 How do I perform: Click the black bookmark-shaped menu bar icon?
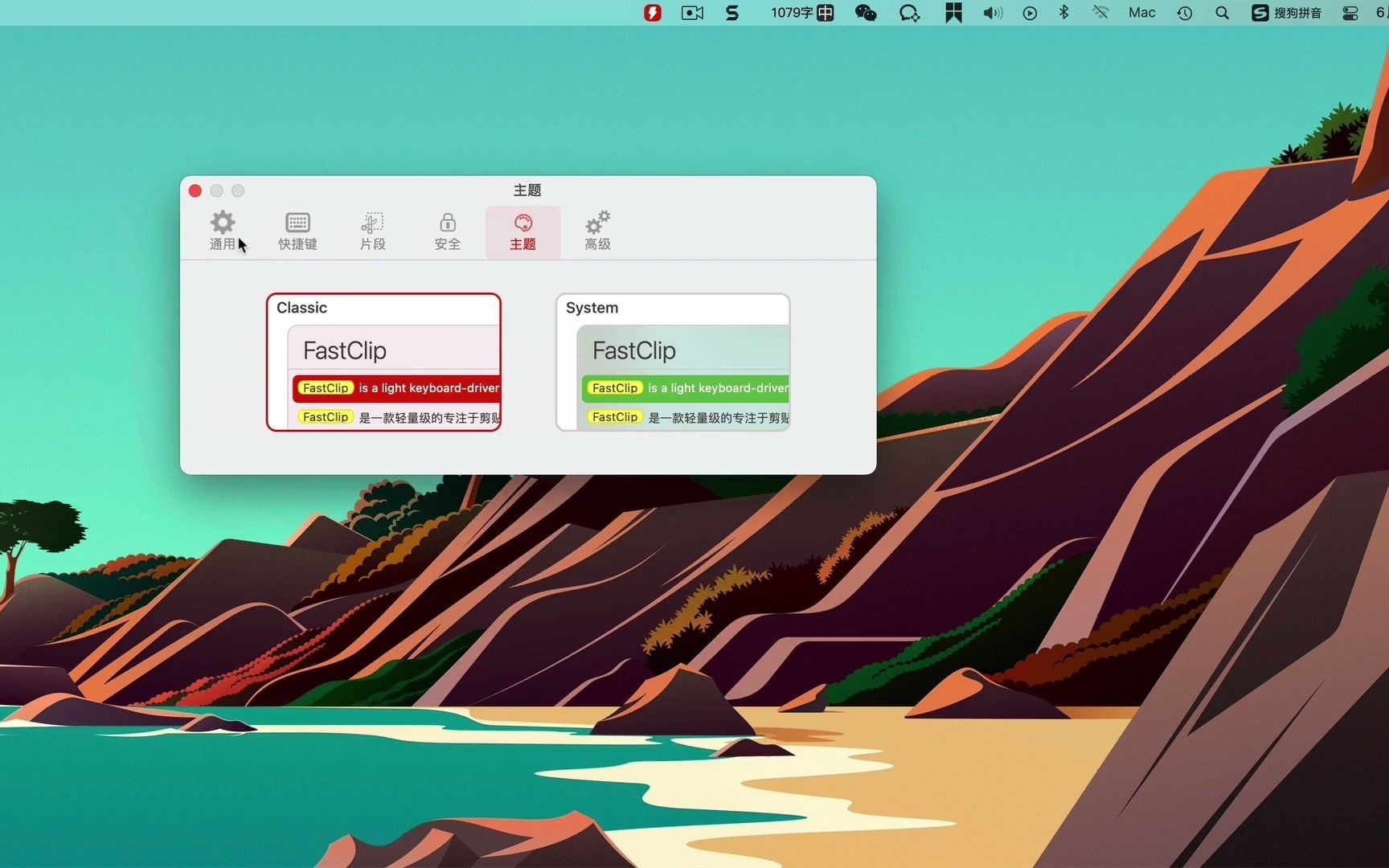[953, 13]
